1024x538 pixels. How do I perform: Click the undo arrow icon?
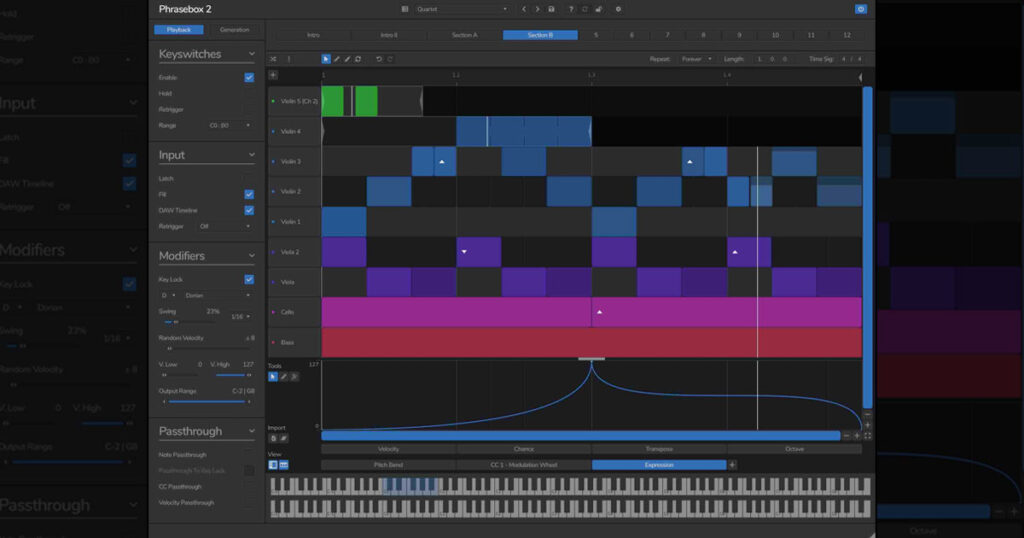379,59
